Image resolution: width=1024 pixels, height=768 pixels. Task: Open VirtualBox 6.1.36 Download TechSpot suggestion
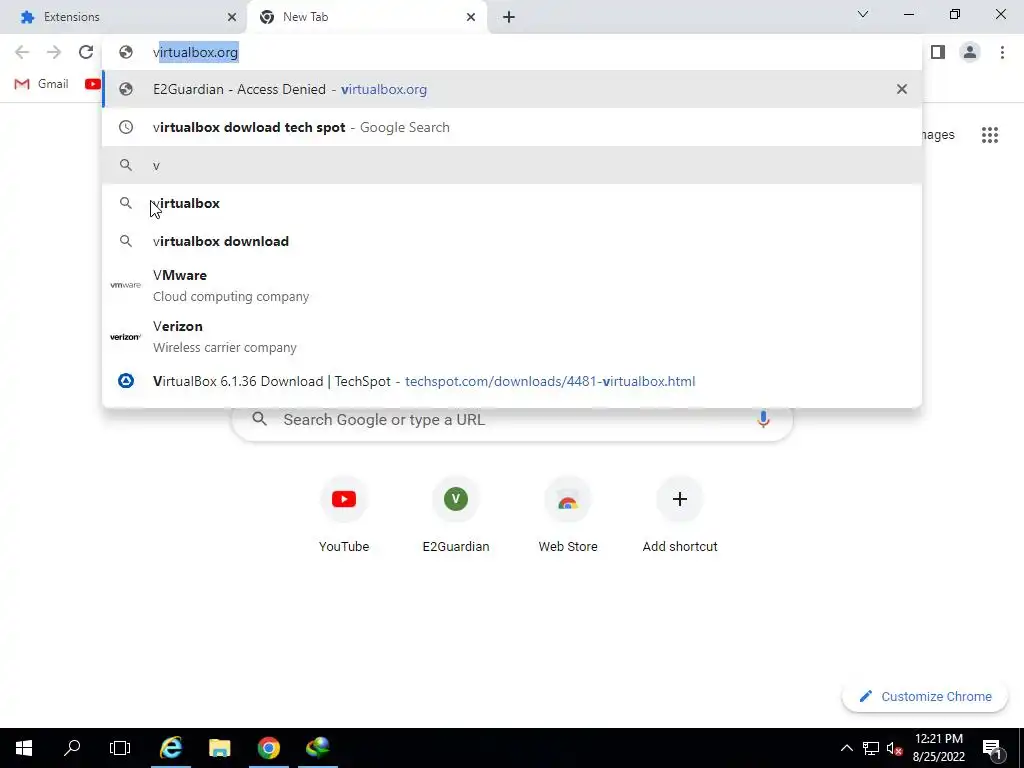coord(512,381)
